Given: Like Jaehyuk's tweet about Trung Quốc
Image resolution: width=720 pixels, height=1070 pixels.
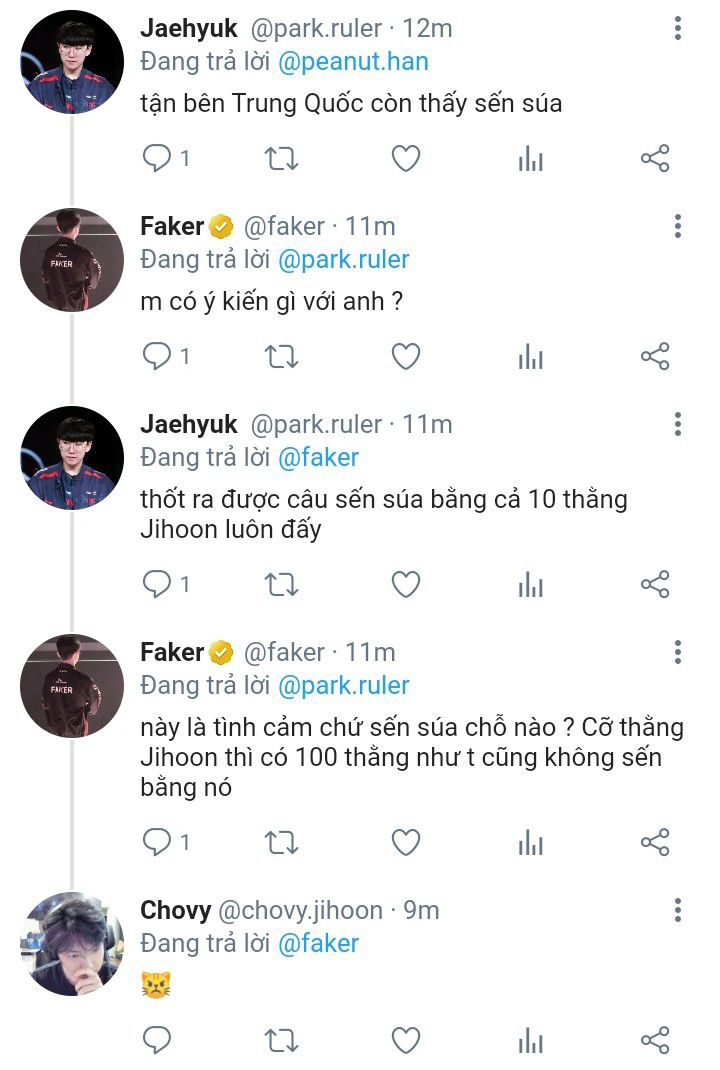Looking at the screenshot, I should click(405, 159).
